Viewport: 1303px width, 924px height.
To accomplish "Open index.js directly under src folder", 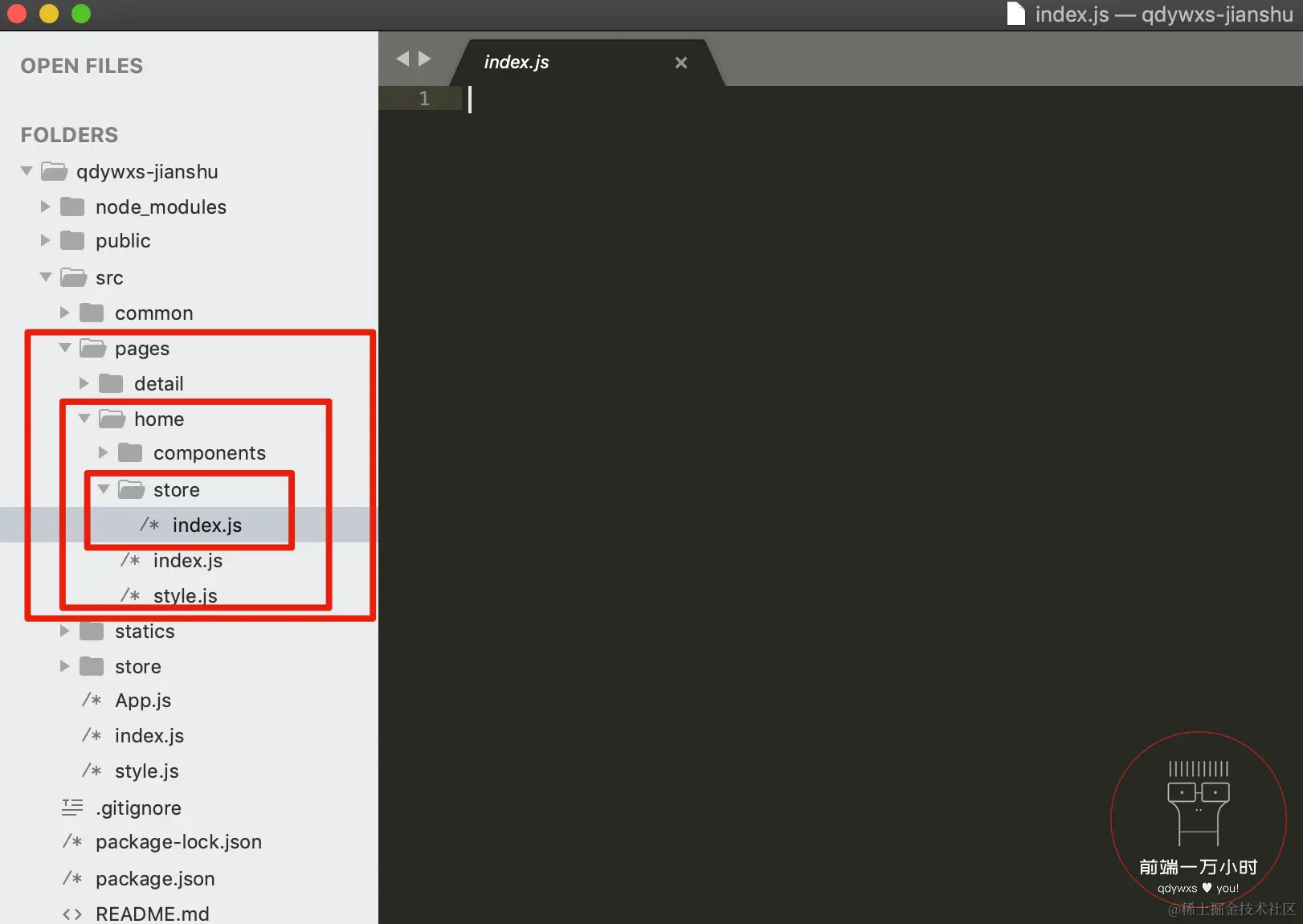I will pyautogui.click(x=149, y=735).
